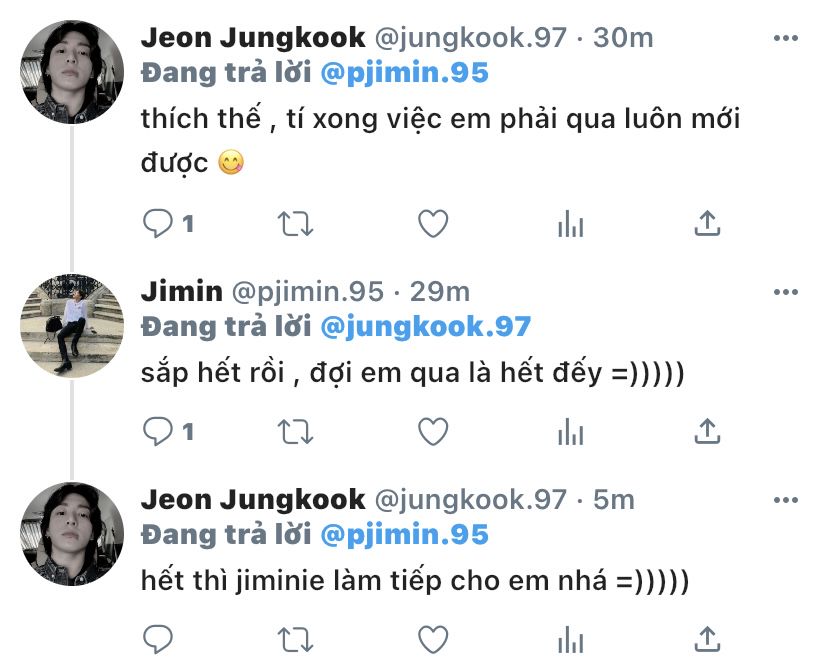The image size is (828, 665).
Task: Click the Jeon Jungkook name on 5m tweet
Action: (253, 498)
